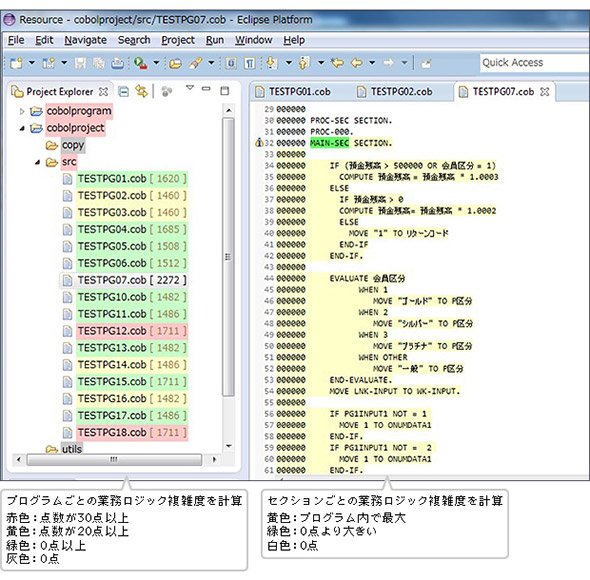Image resolution: width=590 pixels, height=580 pixels.
Task: Click the New file wizard icon
Action: coord(16,63)
